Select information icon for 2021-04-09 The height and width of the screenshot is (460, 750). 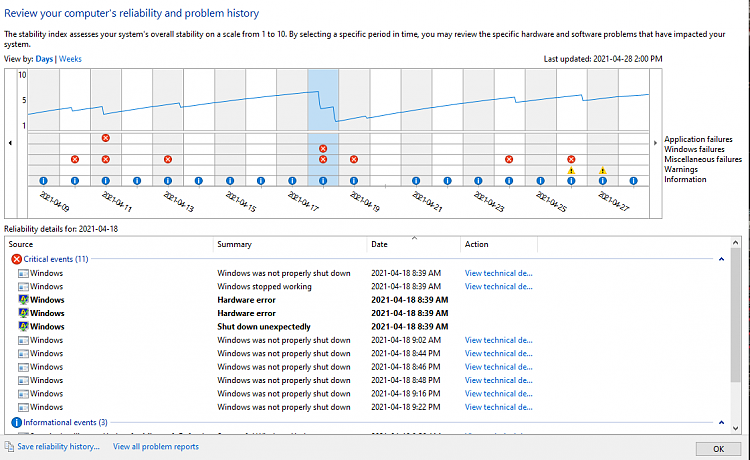click(x=44, y=181)
